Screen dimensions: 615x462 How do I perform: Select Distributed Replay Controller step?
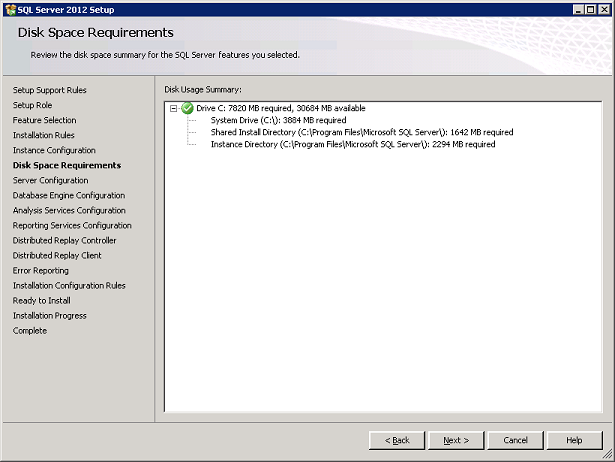point(64,240)
